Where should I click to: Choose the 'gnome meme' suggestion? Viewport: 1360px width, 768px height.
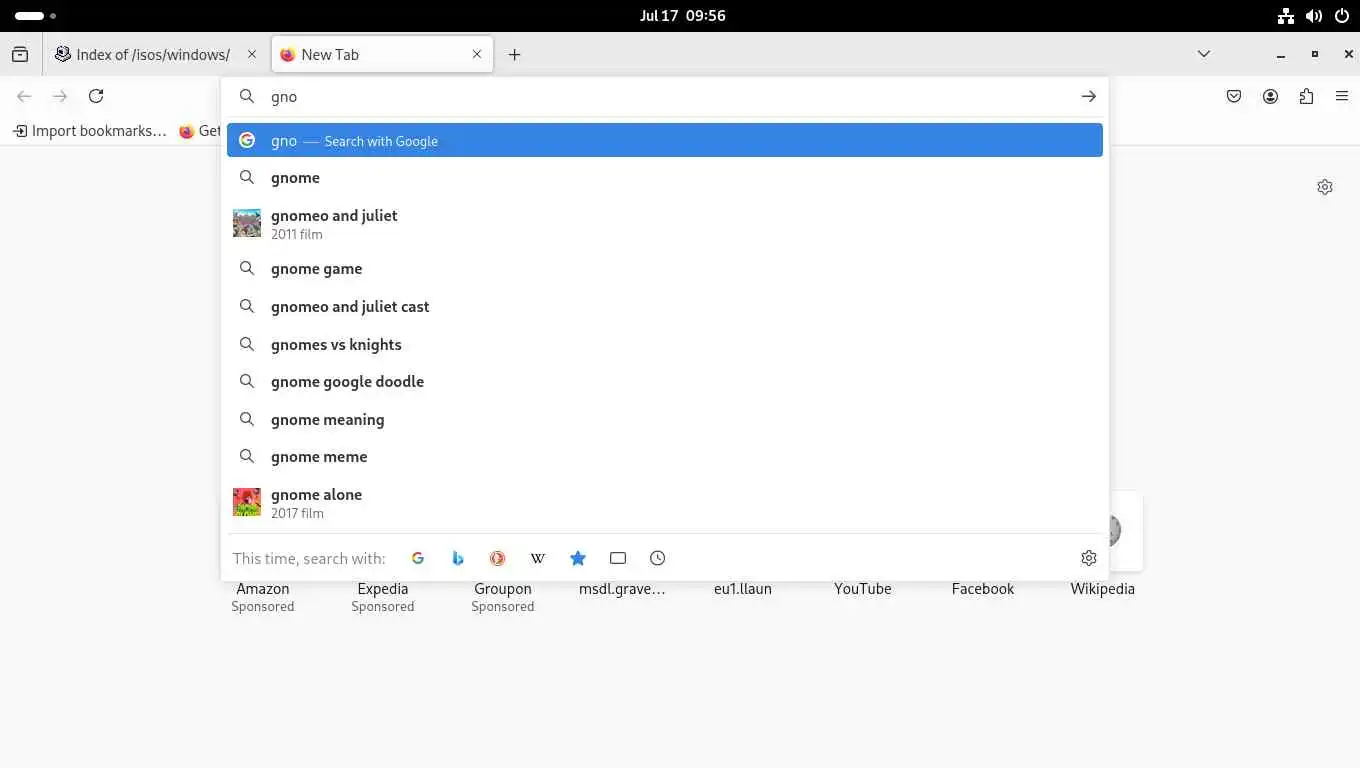point(665,457)
